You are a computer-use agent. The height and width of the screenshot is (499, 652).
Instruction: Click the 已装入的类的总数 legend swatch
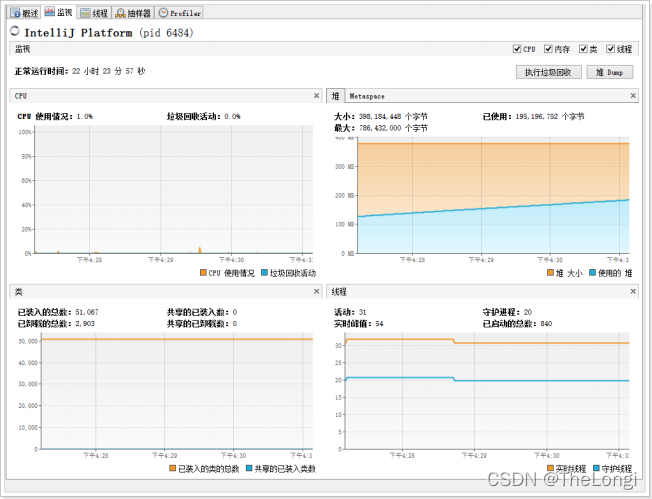[173, 468]
